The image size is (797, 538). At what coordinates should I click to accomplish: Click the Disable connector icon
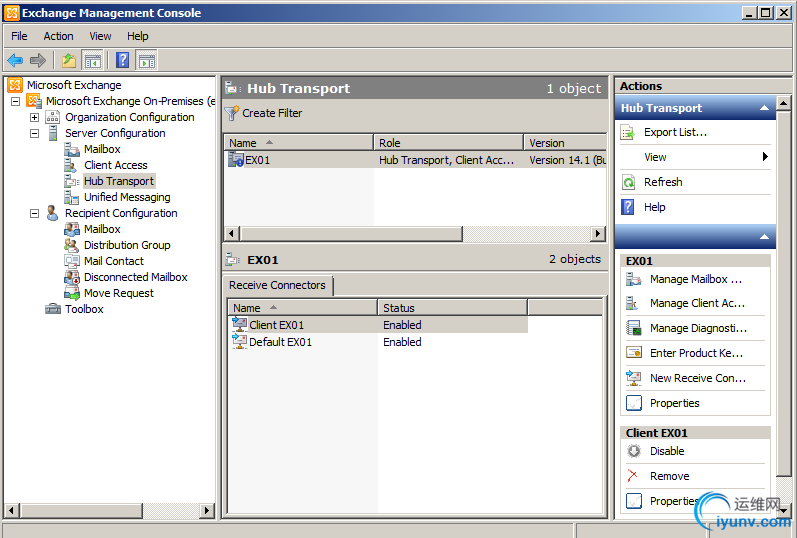click(634, 451)
